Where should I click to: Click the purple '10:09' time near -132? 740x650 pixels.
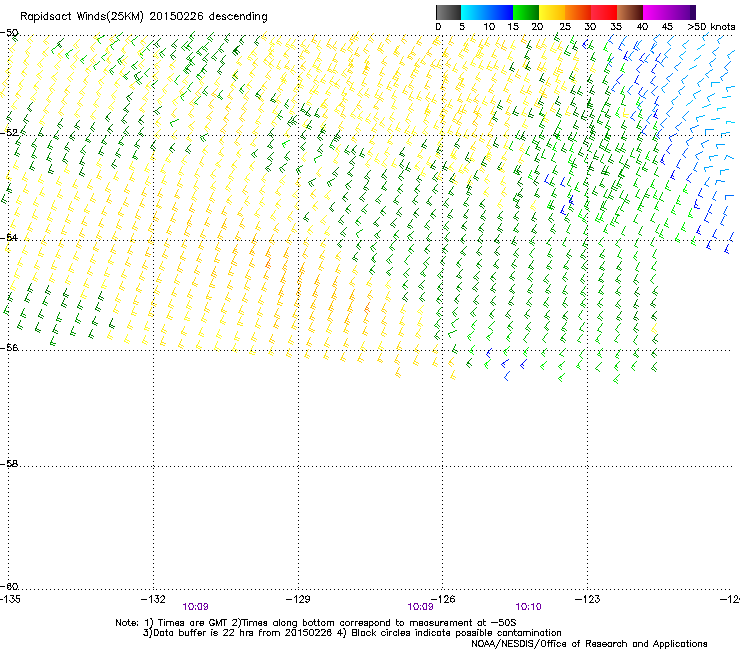point(195,607)
